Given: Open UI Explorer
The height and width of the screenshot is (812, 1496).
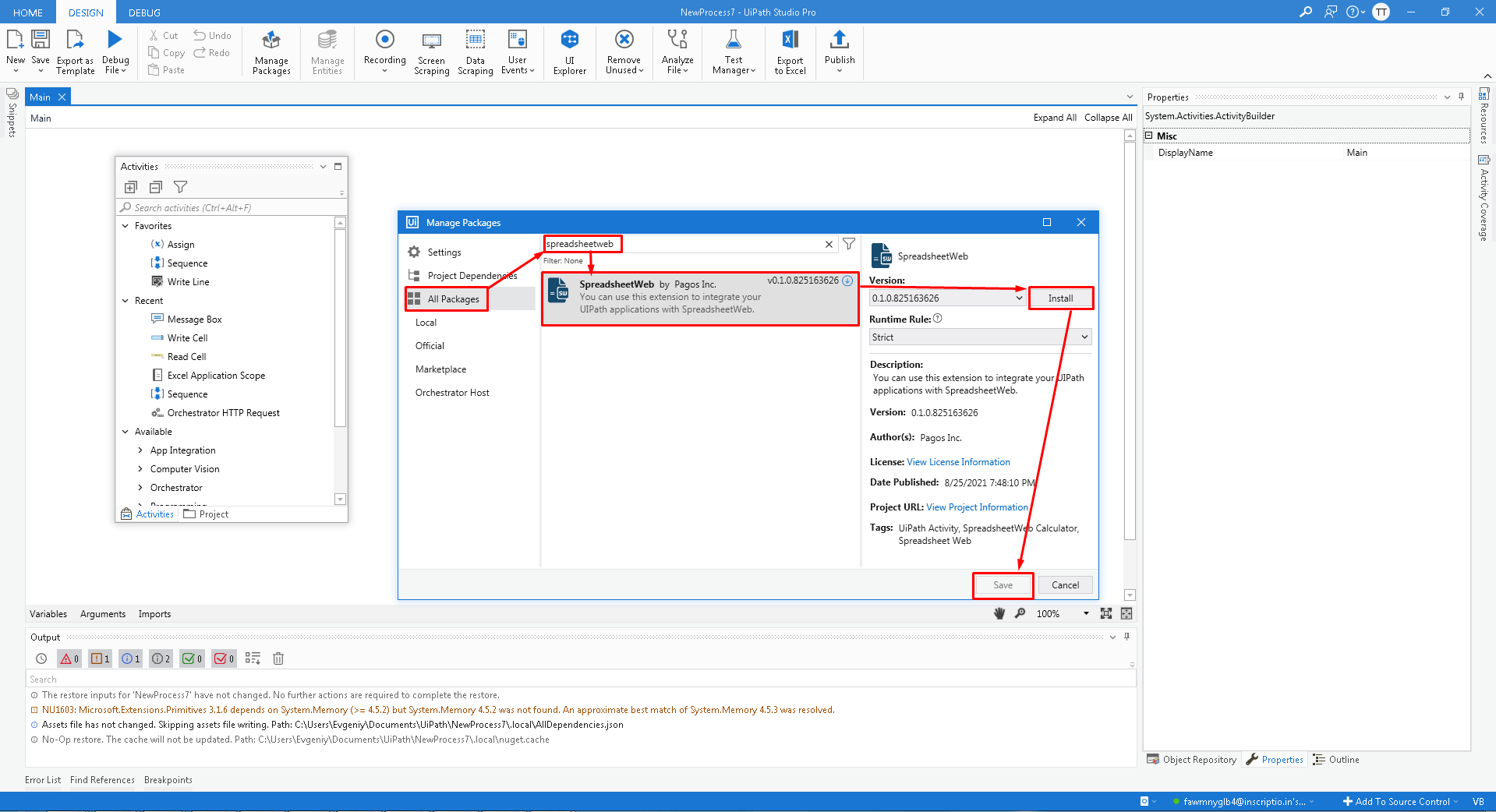Looking at the screenshot, I should pos(570,52).
